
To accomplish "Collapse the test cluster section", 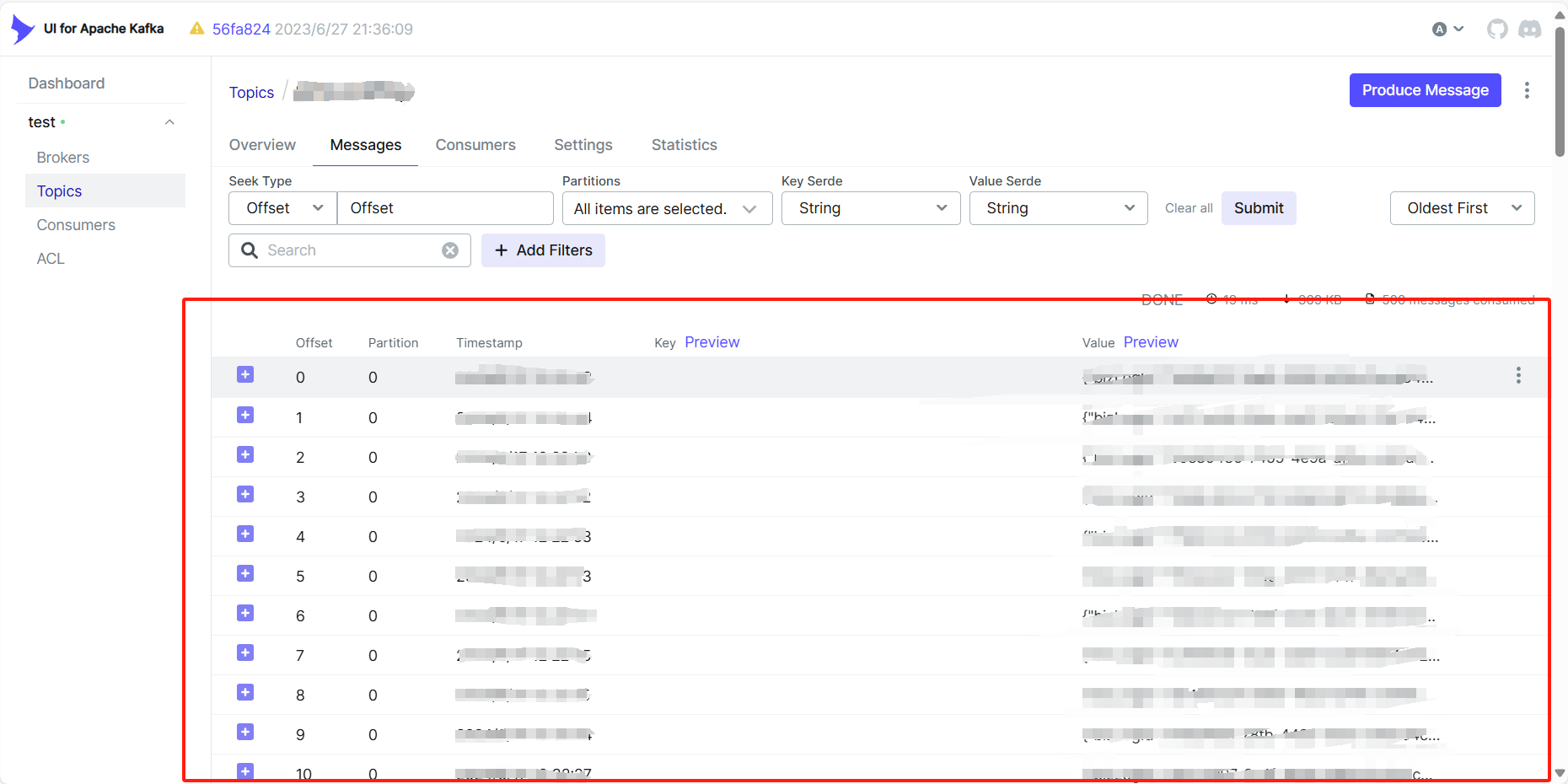I will click(169, 122).
